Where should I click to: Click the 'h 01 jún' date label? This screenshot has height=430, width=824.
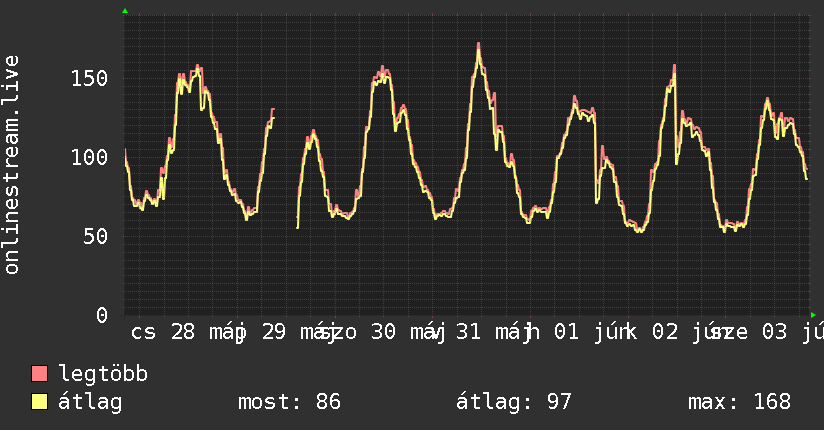click(579, 332)
